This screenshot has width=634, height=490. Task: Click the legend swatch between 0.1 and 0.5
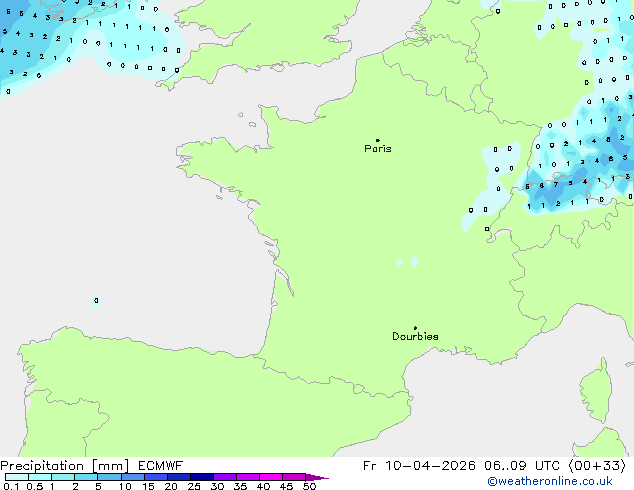pos(17,477)
